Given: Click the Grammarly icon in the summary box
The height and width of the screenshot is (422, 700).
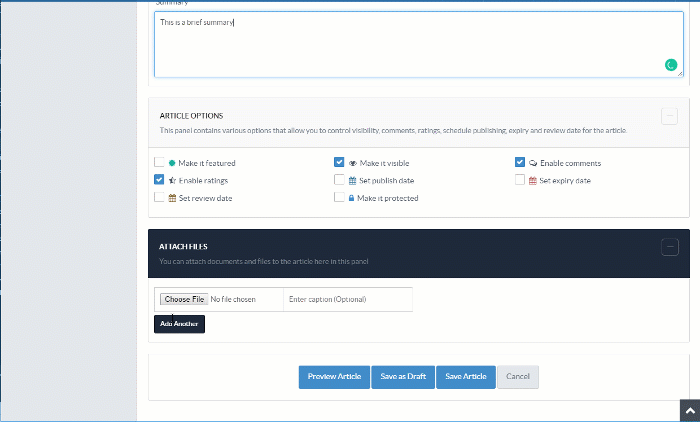Looking at the screenshot, I should [x=671, y=65].
